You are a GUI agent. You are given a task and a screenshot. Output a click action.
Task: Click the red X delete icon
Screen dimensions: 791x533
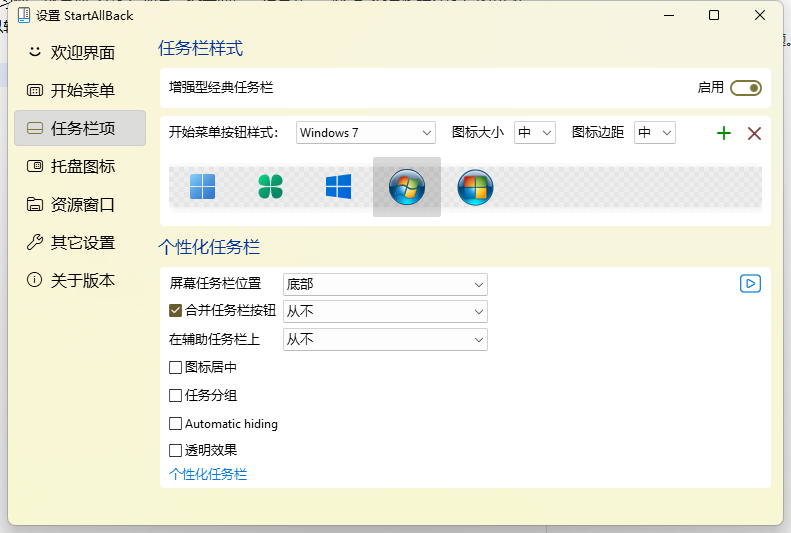coord(754,133)
